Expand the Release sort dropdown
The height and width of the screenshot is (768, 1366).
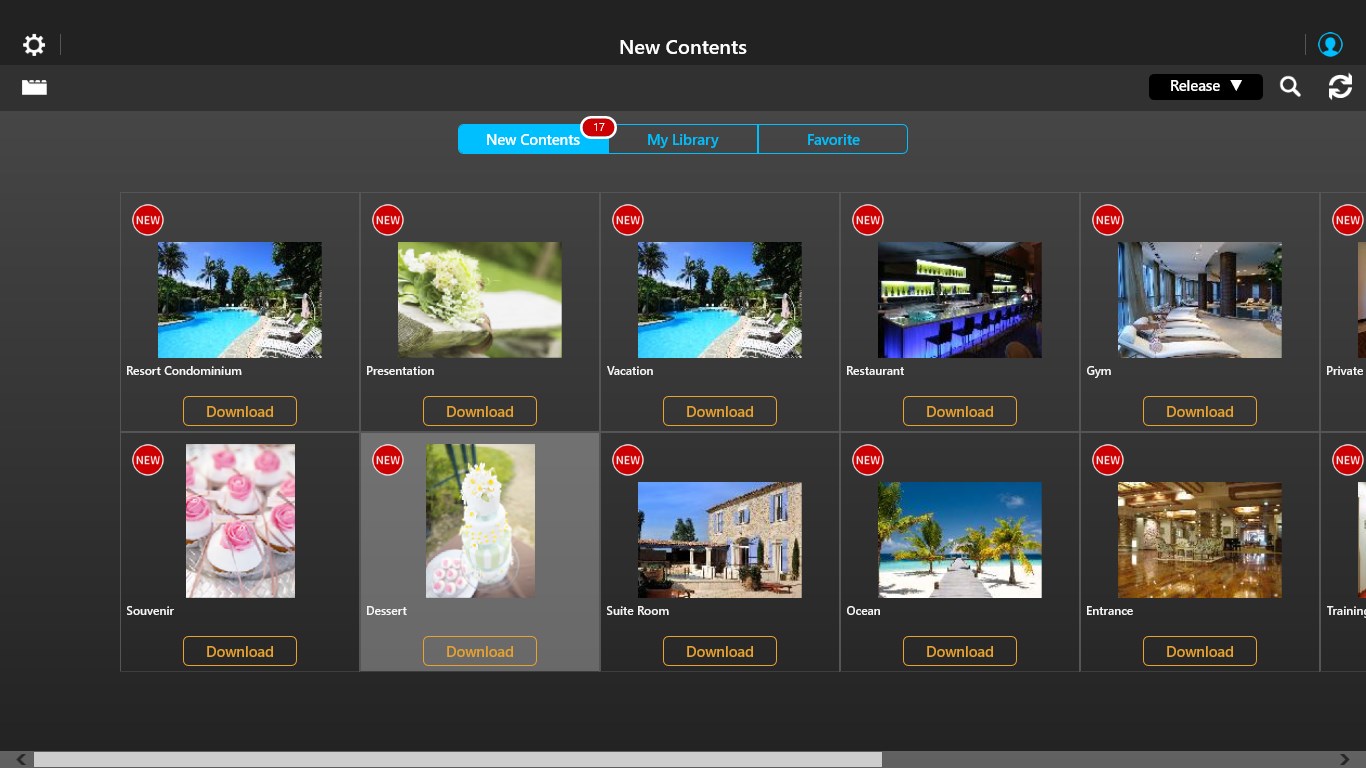tap(1205, 86)
